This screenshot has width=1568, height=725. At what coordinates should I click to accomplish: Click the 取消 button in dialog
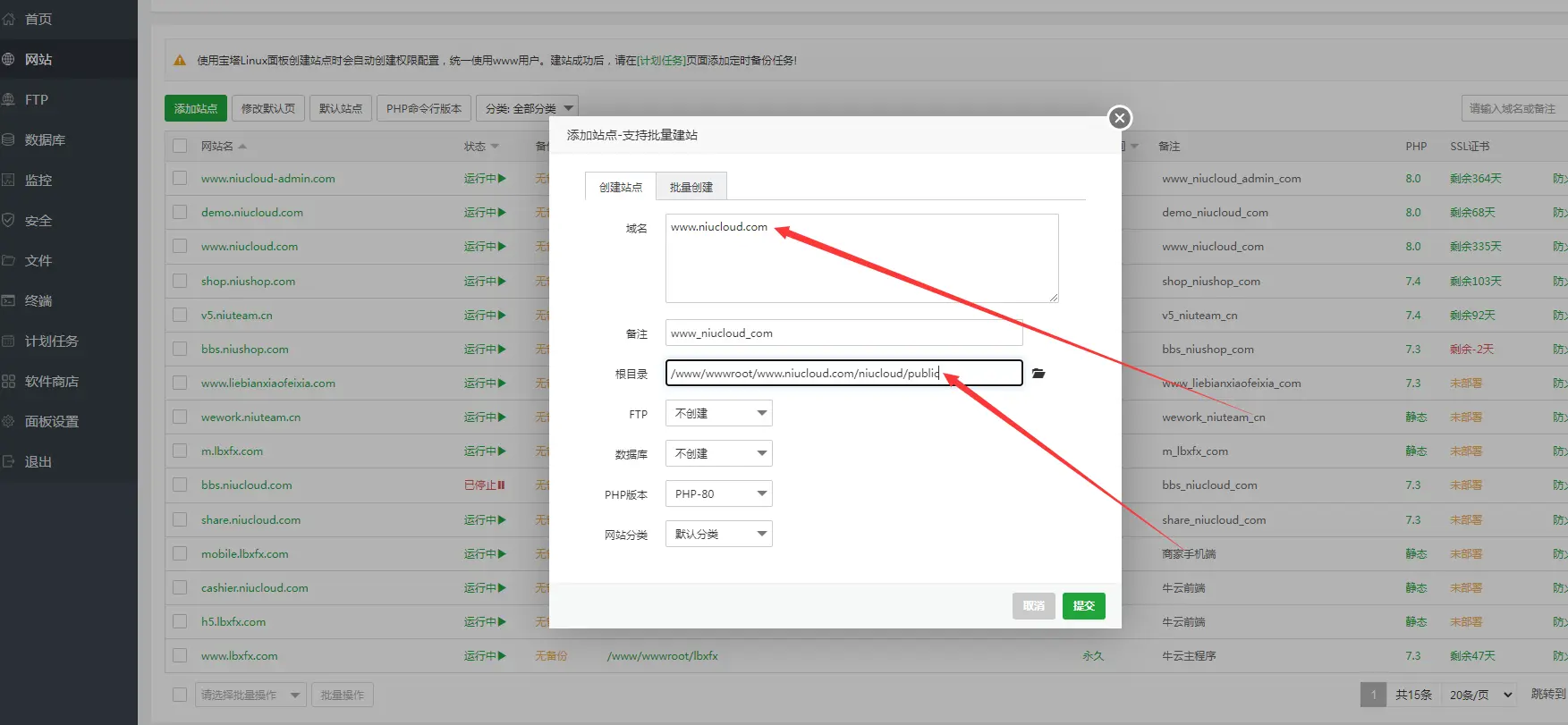[1033, 606]
